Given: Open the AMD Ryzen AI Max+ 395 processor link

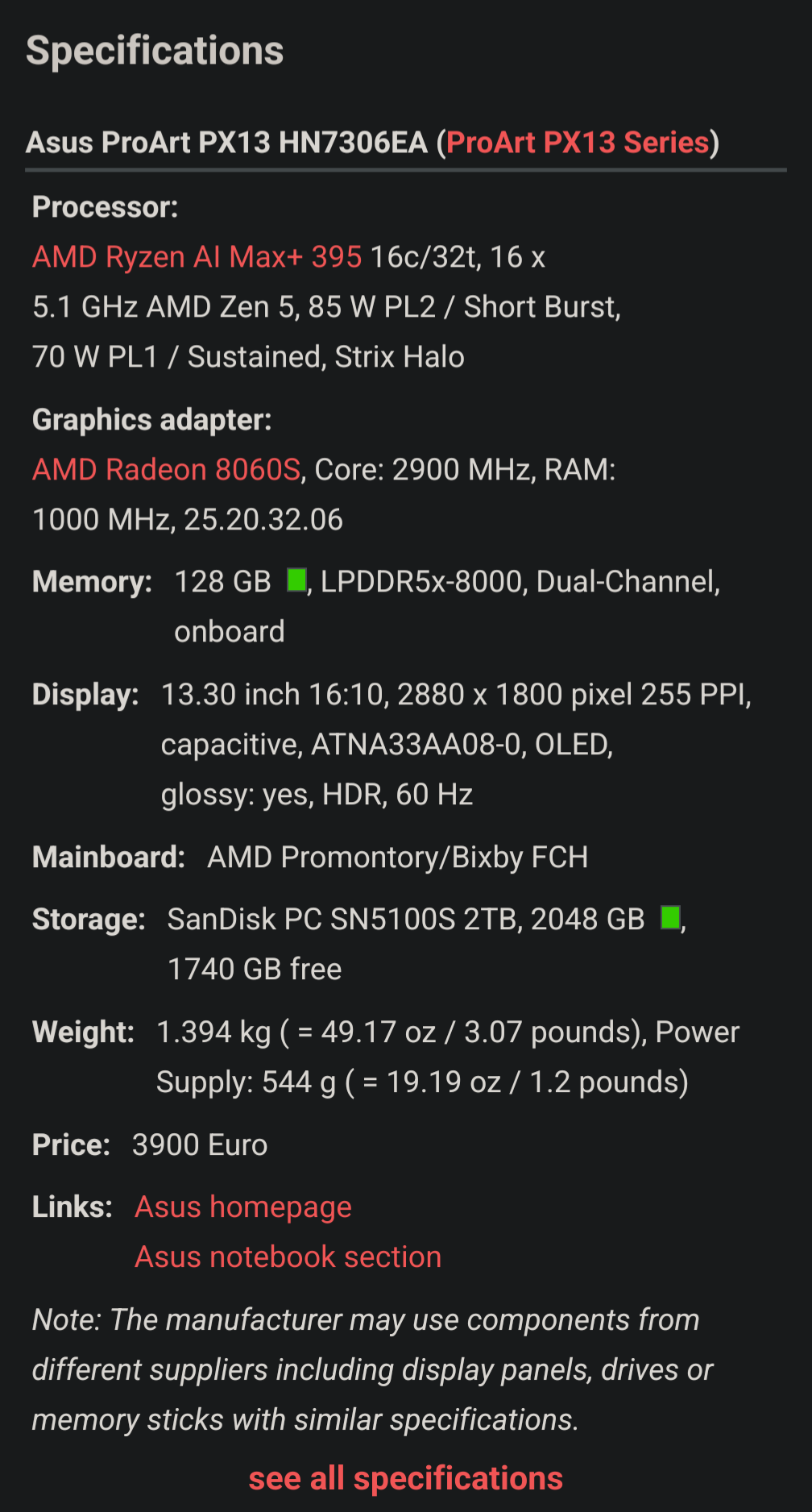Looking at the screenshot, I should pyautogui.click(x=197, y=257).
